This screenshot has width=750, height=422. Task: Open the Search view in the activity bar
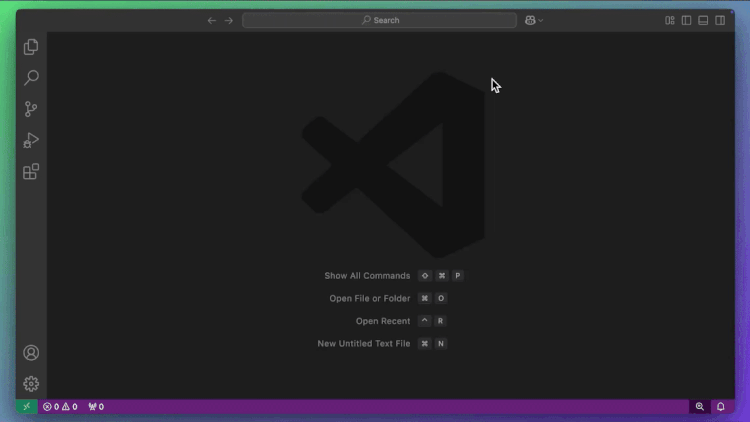click(31, 78)
